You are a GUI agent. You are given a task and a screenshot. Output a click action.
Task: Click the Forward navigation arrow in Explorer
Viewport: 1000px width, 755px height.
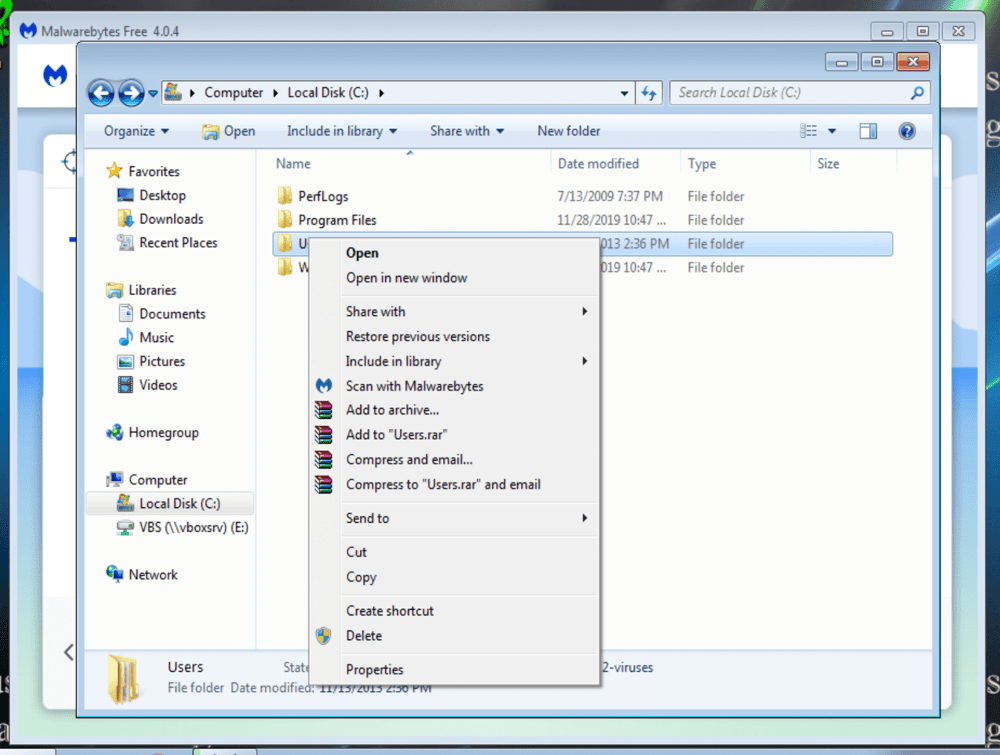[x=131, y=93]
